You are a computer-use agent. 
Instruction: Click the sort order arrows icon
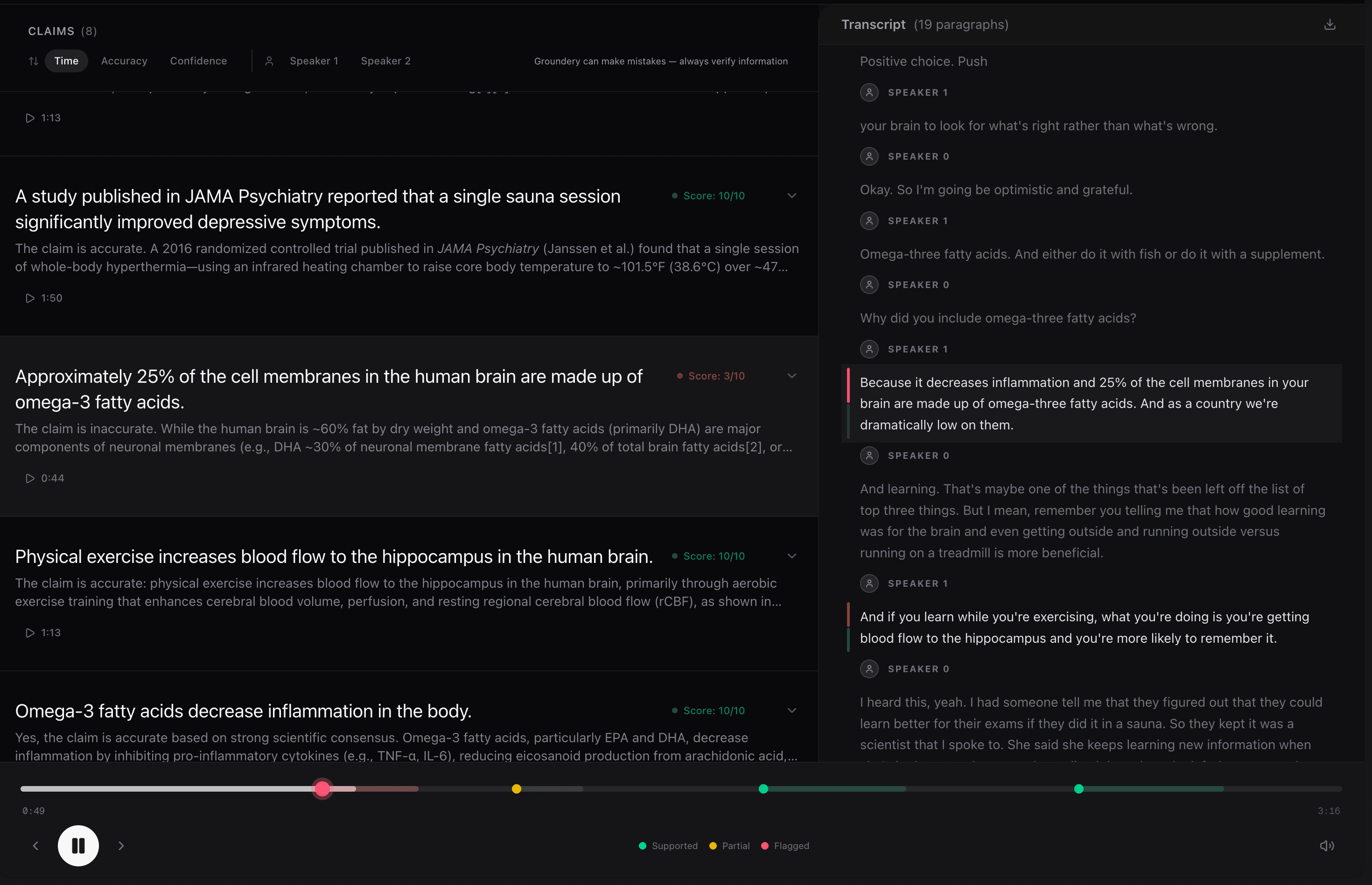[x=33, y=61]
